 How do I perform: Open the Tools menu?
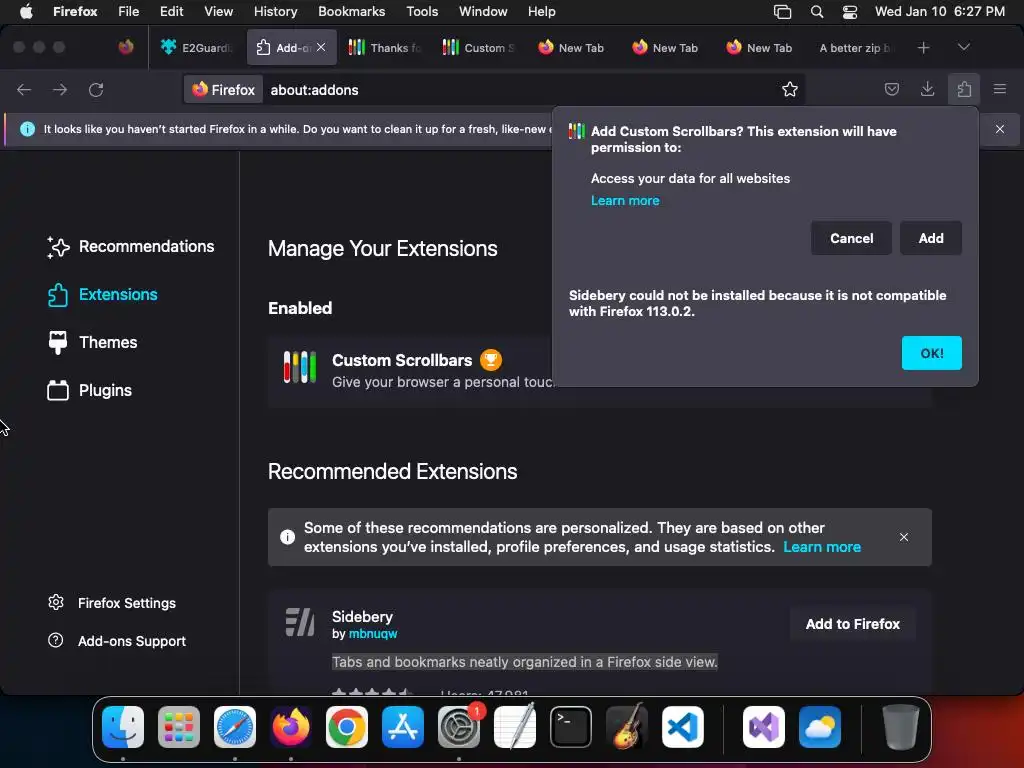pyautogui.click(x=422, y=11)
